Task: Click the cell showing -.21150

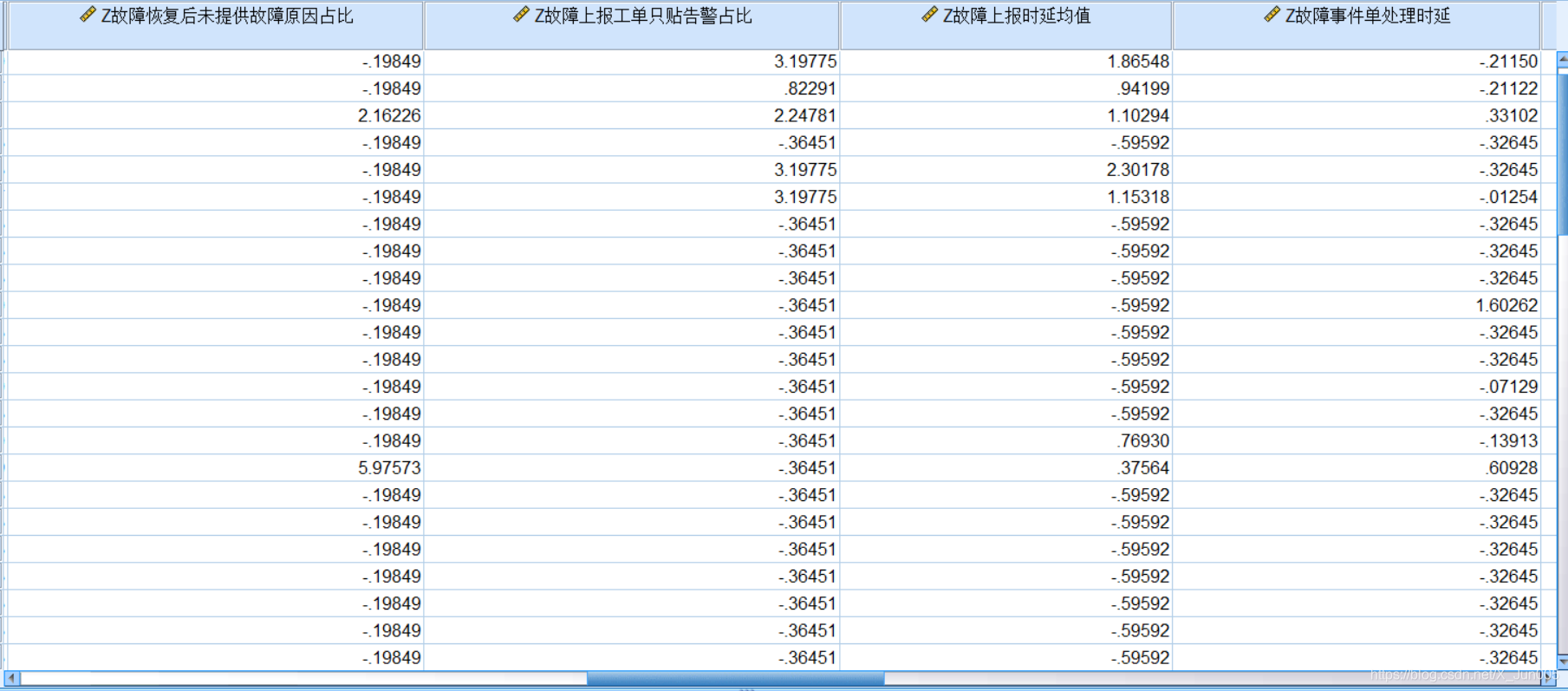Action: (x=1357, y=62)
